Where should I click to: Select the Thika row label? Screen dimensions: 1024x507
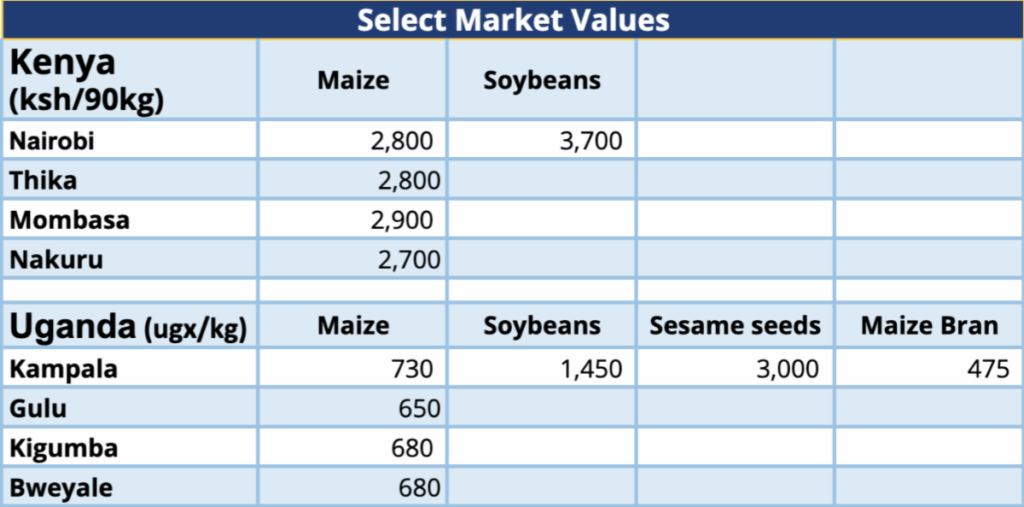point(43,180)
